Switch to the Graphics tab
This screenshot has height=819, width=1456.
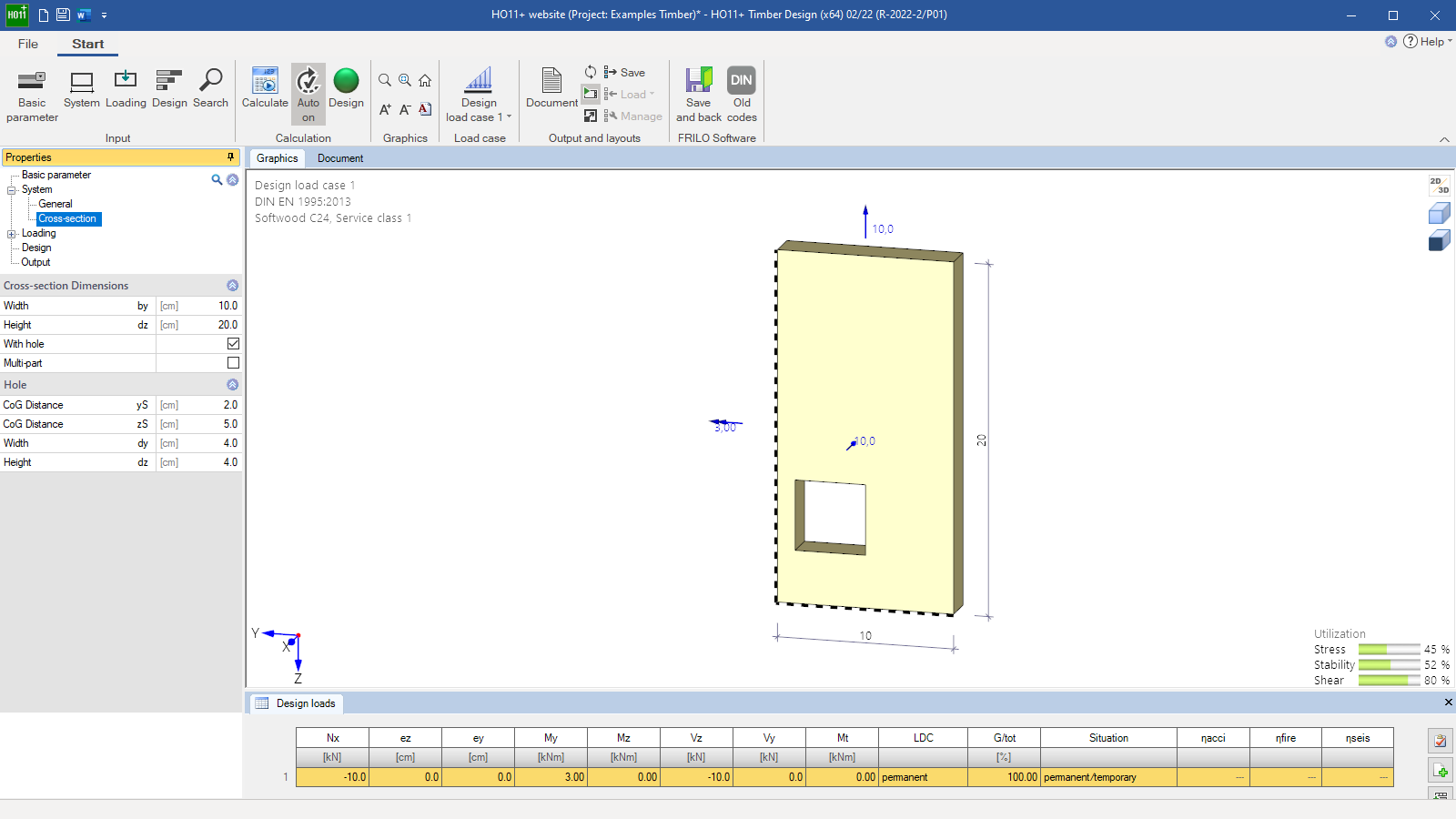pos(277,158)
